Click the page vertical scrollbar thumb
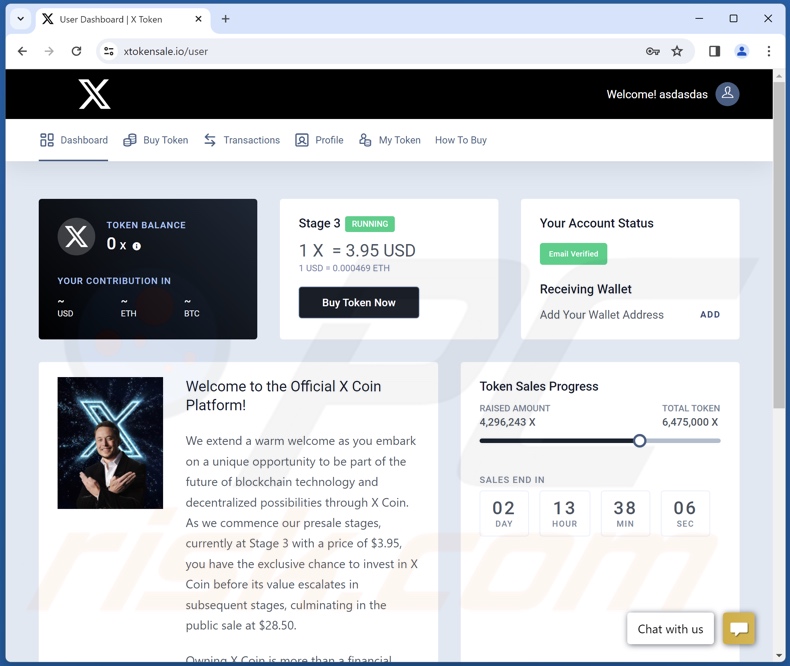The height and width of the screenshot is (666, 790). (x=779, y=244)
